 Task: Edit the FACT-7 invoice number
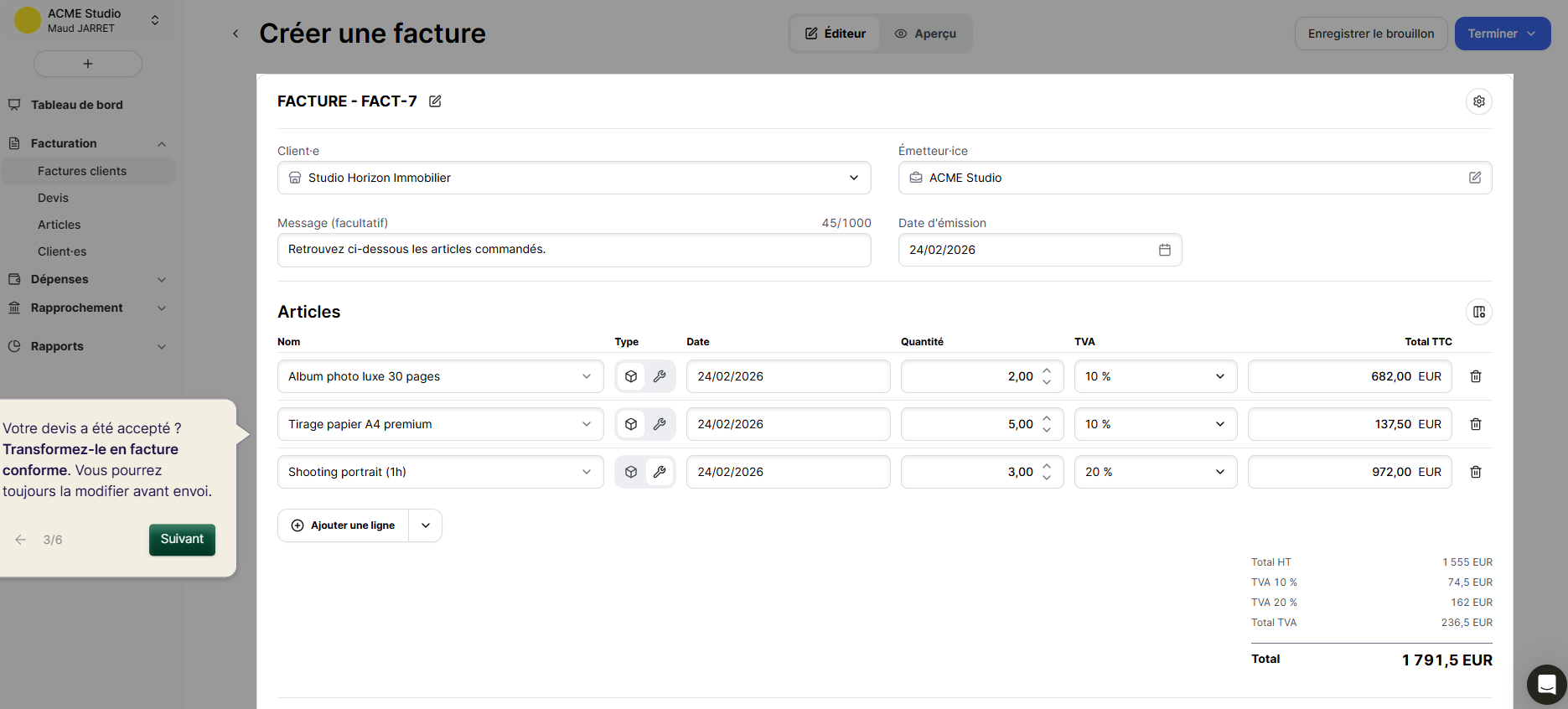coord(435,101)
